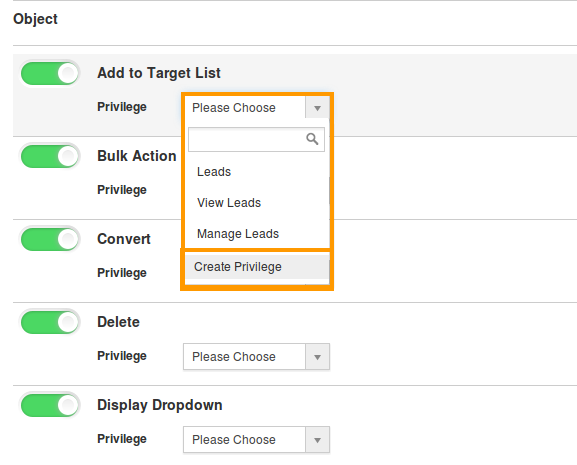Click Please Choose text beside Add to Target List
This screenshot has width=577, height=465.
coord(234,108)
